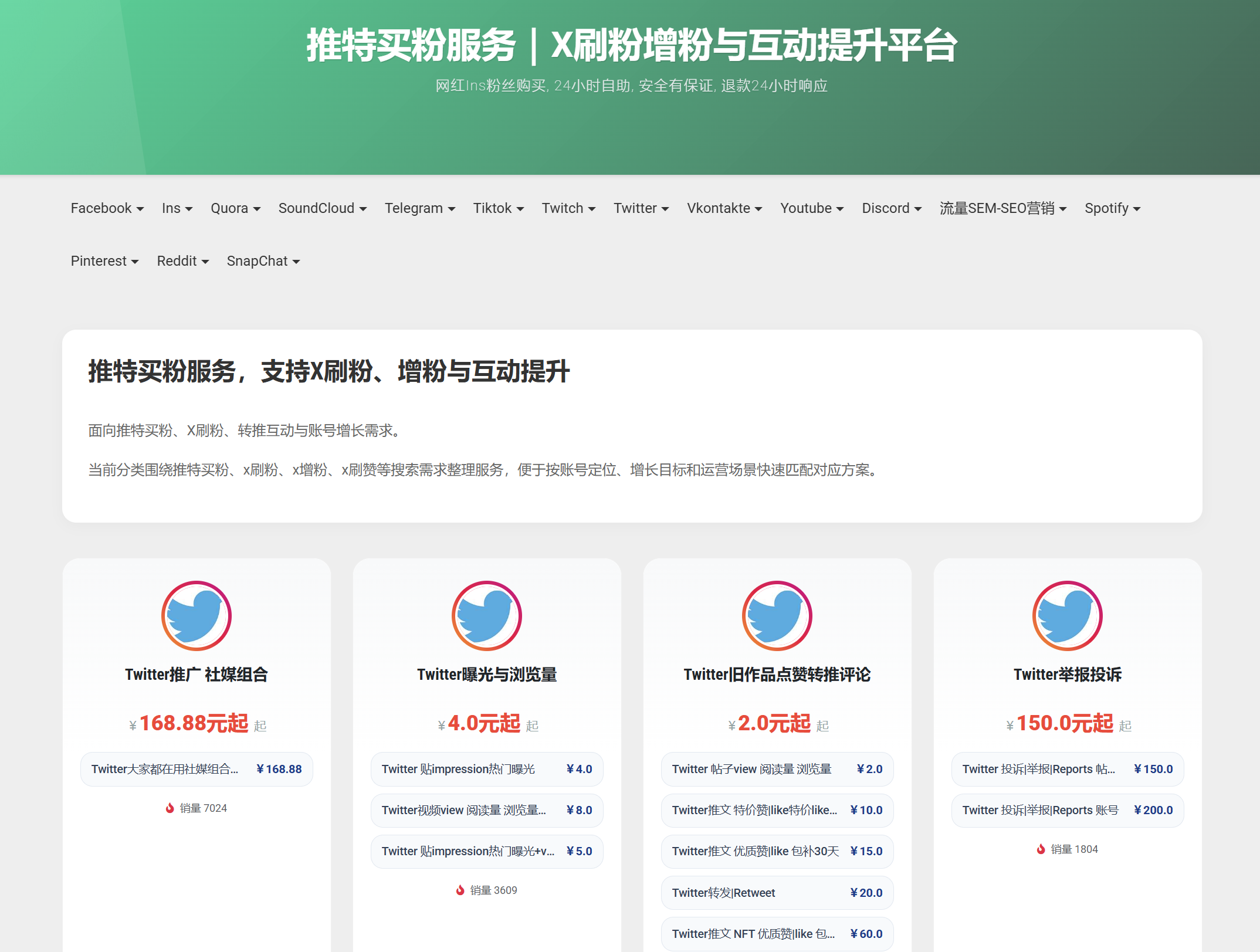The height and width of the screenshot is (952, 1260).
Task: Click the Twitter曝光与浏览量 card heading
Action: (x=486, y=675)
